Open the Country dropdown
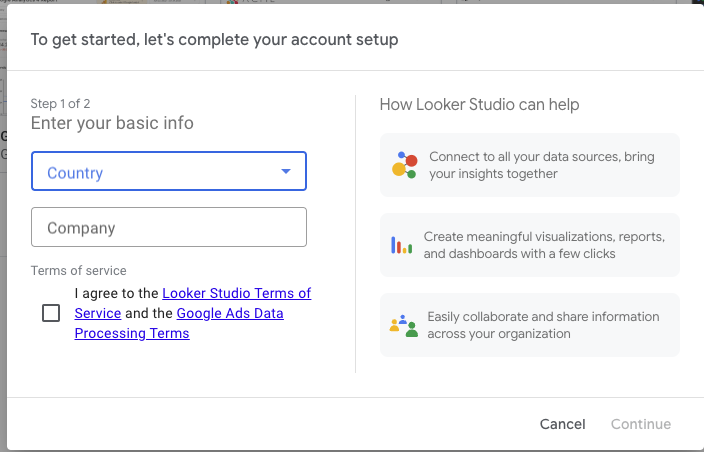704x452 pixels. 169,171
